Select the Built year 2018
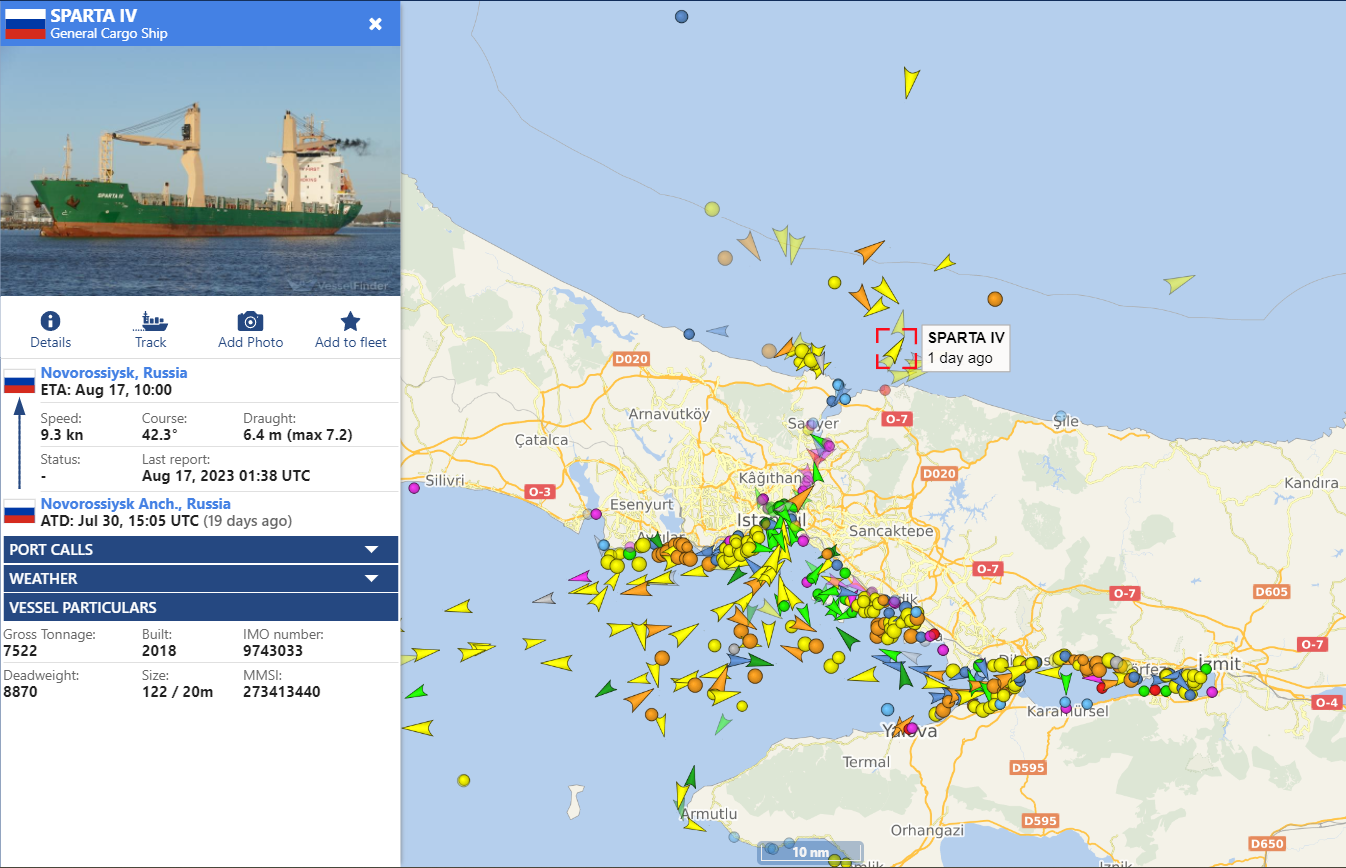1346x868 pixels. tap(159, 651)
